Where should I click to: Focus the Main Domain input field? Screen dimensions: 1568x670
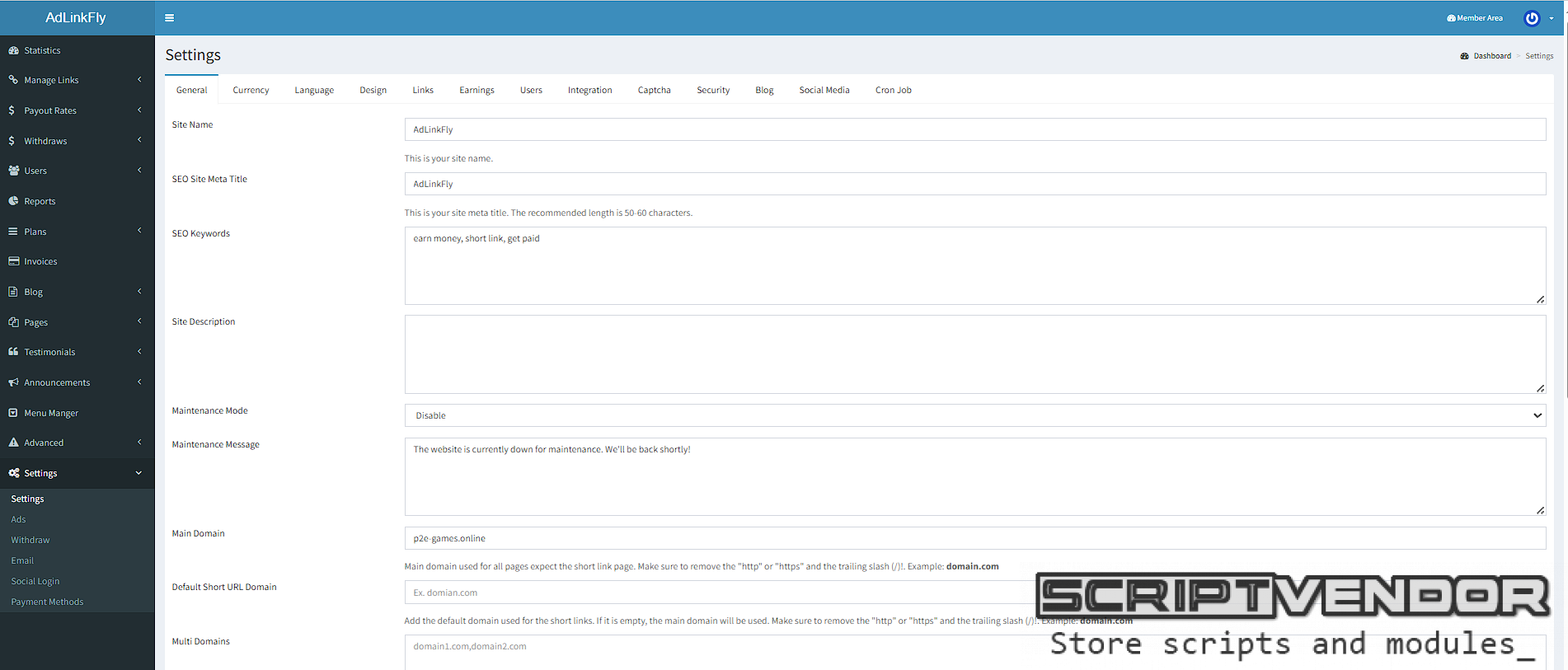975,538
